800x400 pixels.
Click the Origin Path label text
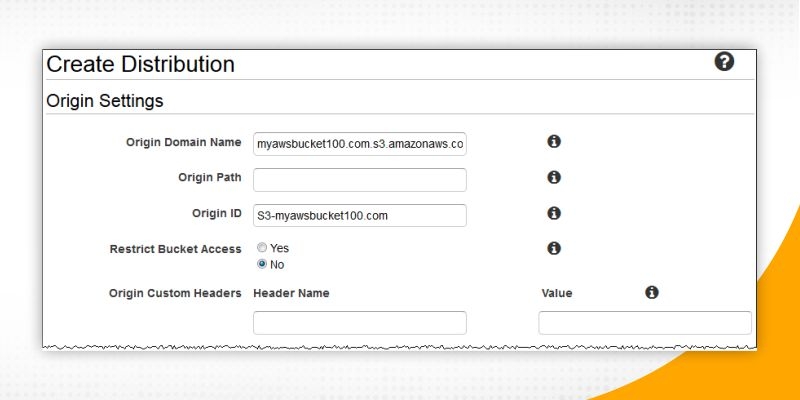(x=209, y=178)
